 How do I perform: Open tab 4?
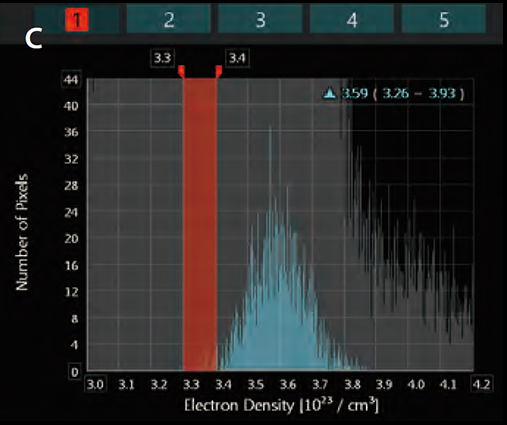coord(352,19)
